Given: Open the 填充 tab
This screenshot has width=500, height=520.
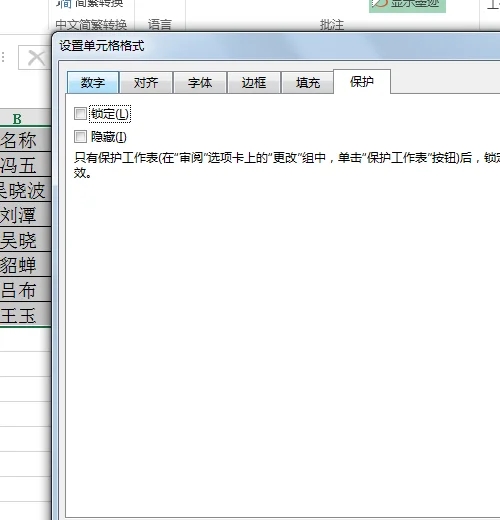Looking at the screenshot, I should coord(308,82).
